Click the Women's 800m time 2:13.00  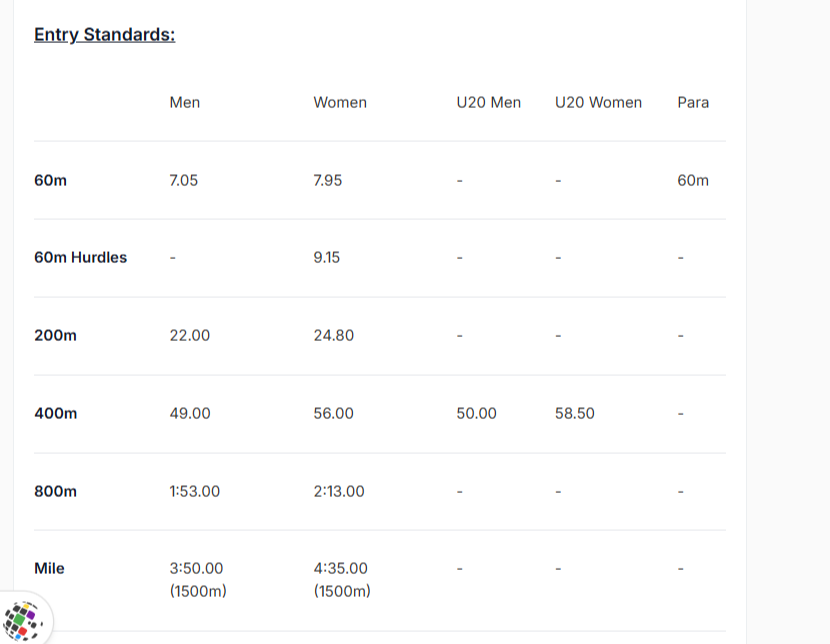click(339, 491)
